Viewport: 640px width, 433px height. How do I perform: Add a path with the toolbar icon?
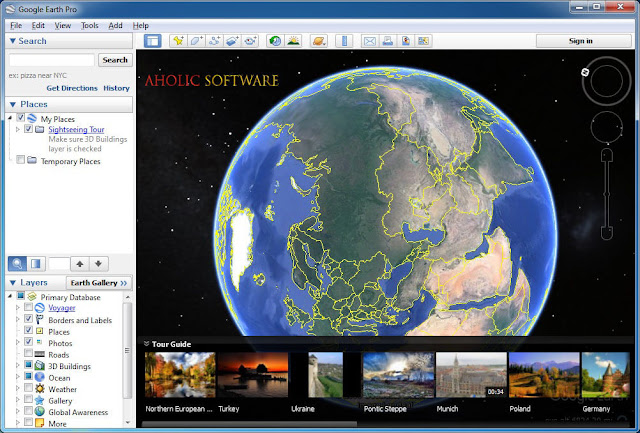(x=214, y=41)
